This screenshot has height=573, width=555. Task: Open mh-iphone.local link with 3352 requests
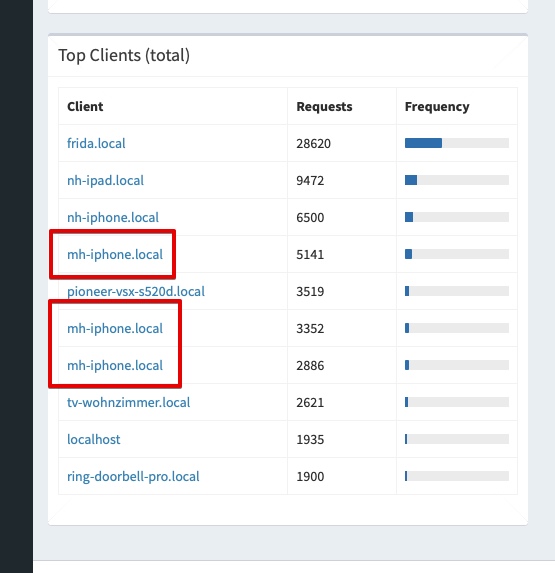point(115,329)
